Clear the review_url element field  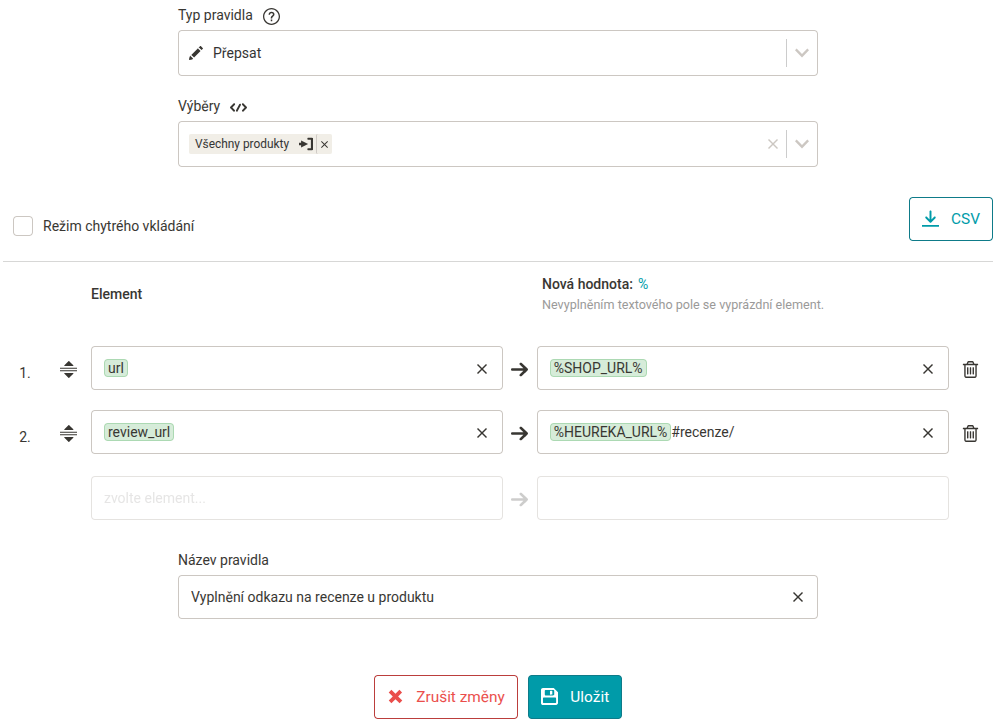[x=482, y=433]
